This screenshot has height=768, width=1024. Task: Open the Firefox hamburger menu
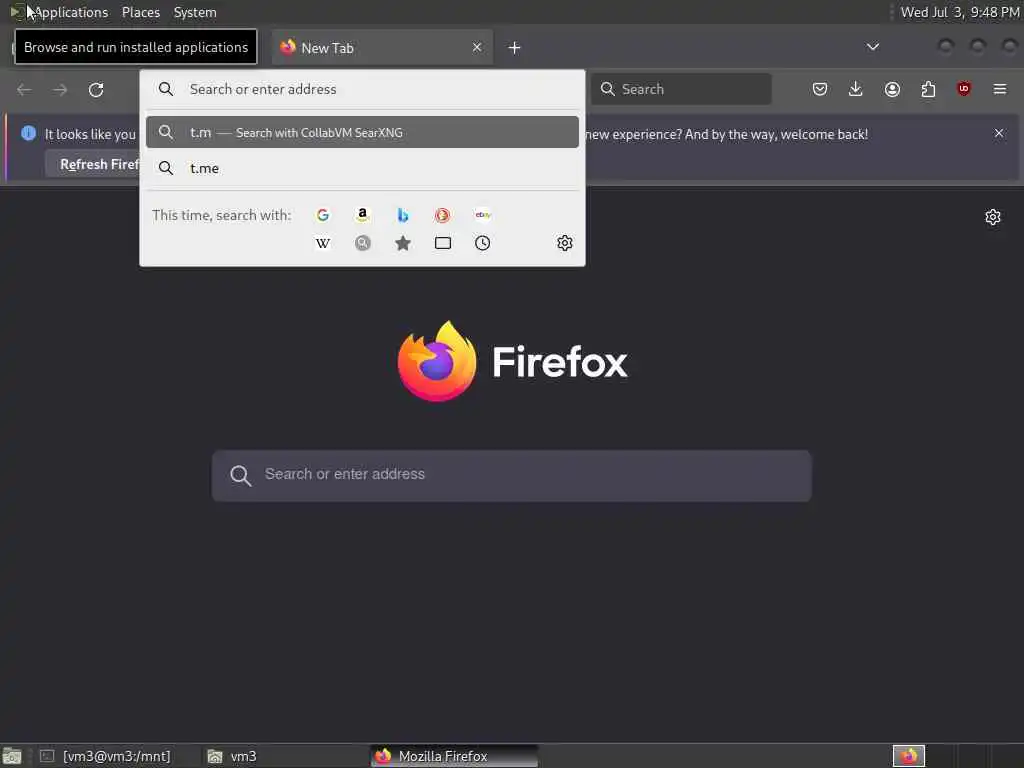coord(1000,89)
